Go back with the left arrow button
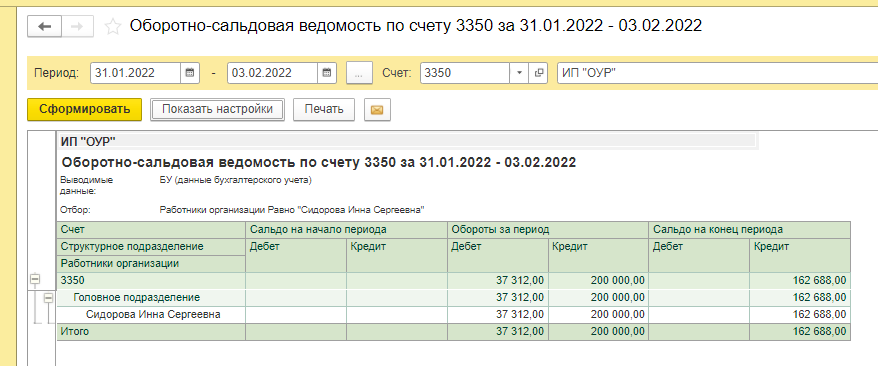Screen dimensions: 878x366 click(45, 26)
